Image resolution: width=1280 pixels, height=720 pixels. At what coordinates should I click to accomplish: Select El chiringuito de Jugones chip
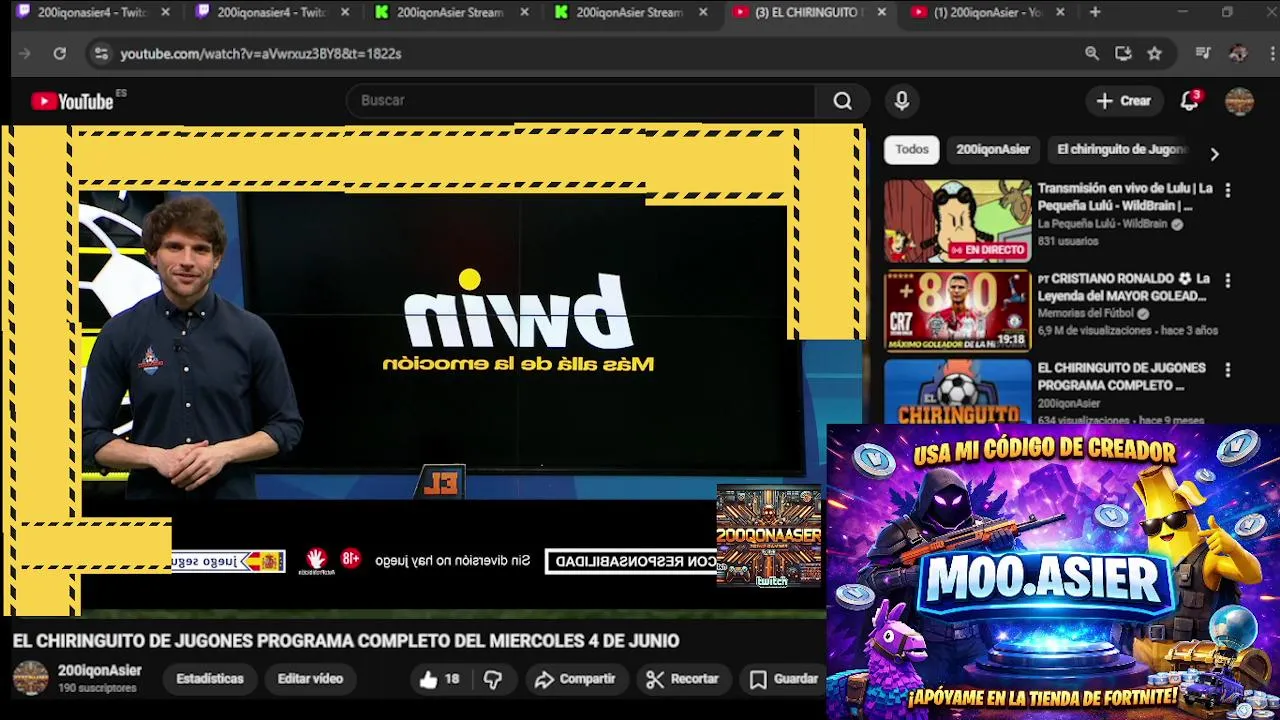(x=1121, y=149)
